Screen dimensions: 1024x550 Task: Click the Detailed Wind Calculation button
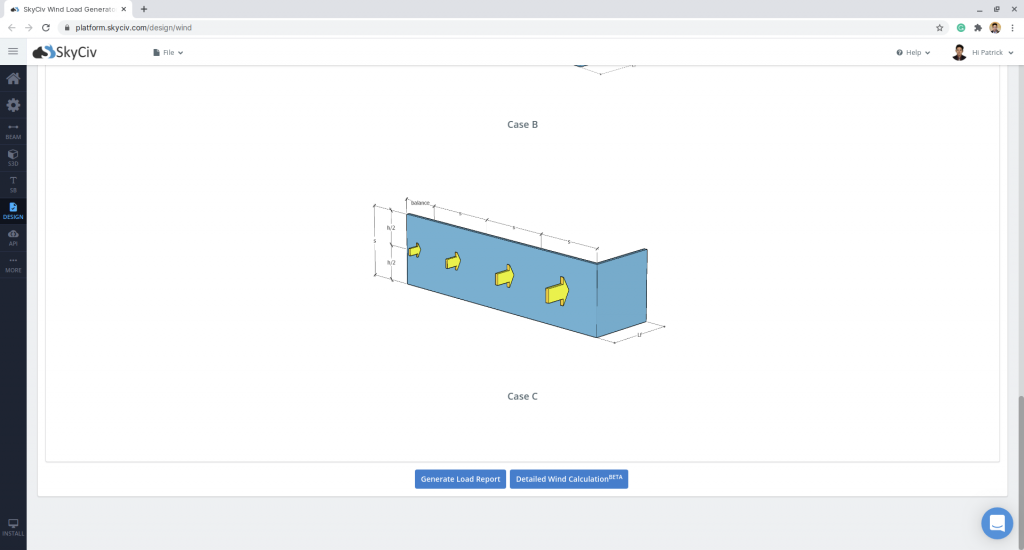pyautogui.click(x=568, y=479)
